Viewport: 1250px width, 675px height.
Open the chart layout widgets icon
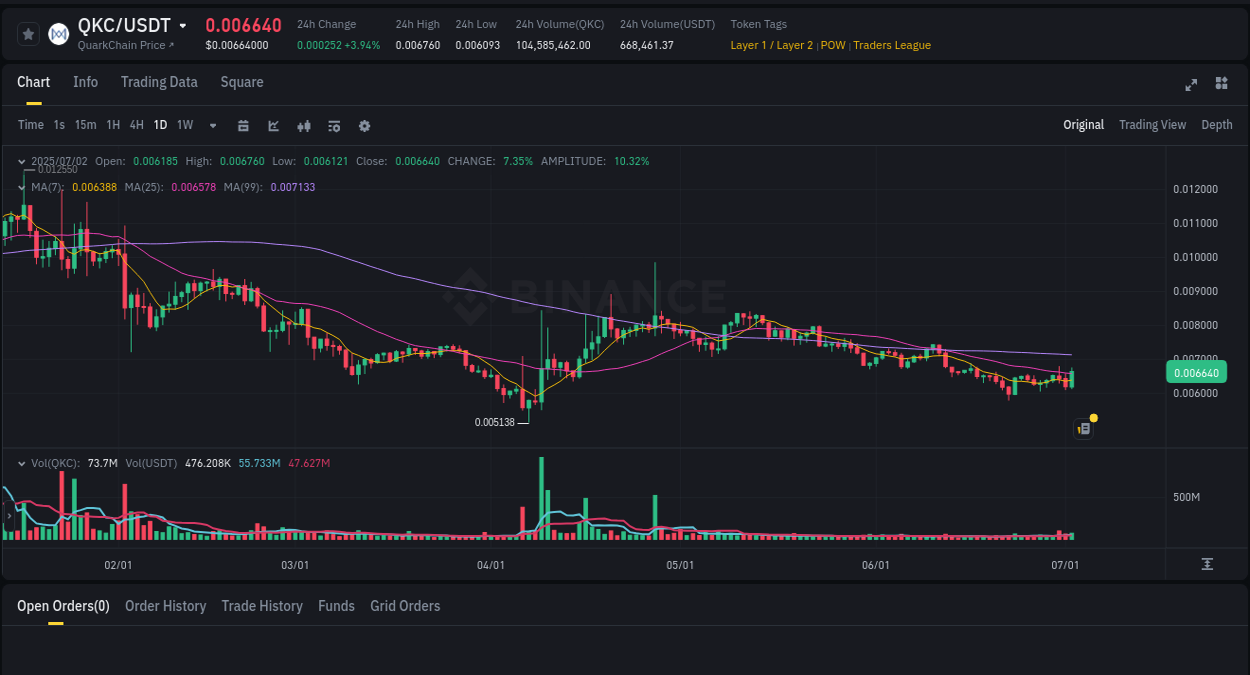pos(1222,85)
